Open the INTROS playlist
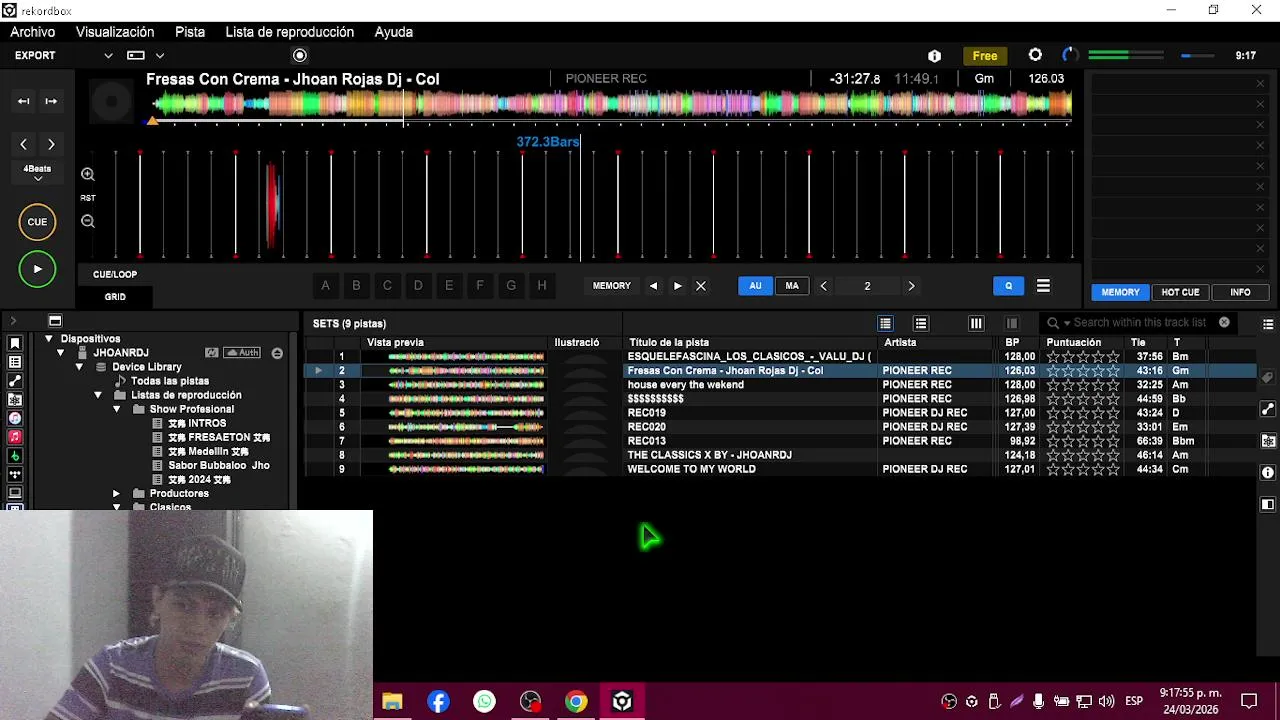1280x720 pixels. (197, 423)
